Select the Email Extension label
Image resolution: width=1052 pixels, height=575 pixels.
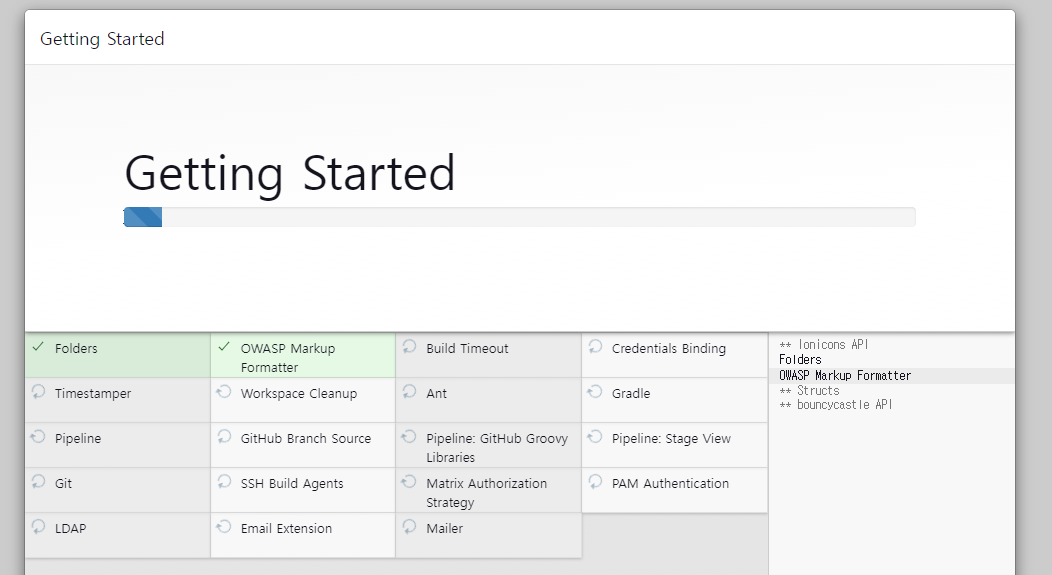pos(286,528)
